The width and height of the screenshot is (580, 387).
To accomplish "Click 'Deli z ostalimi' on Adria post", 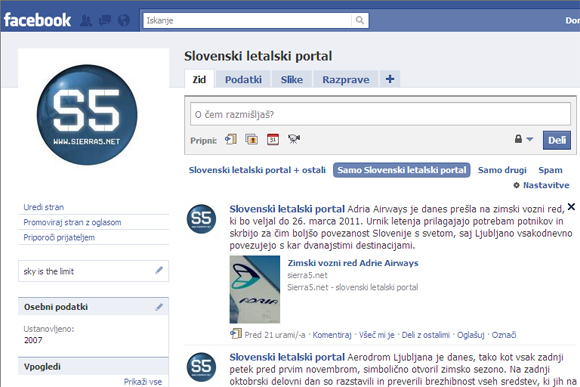I will [x=425, y=335].
